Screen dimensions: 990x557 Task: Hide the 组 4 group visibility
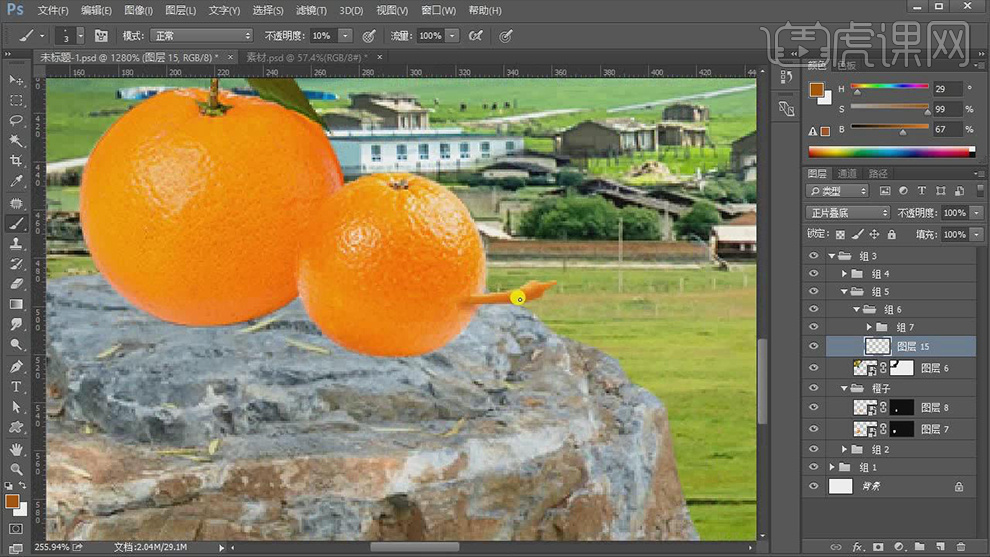[x=813, y=273]
